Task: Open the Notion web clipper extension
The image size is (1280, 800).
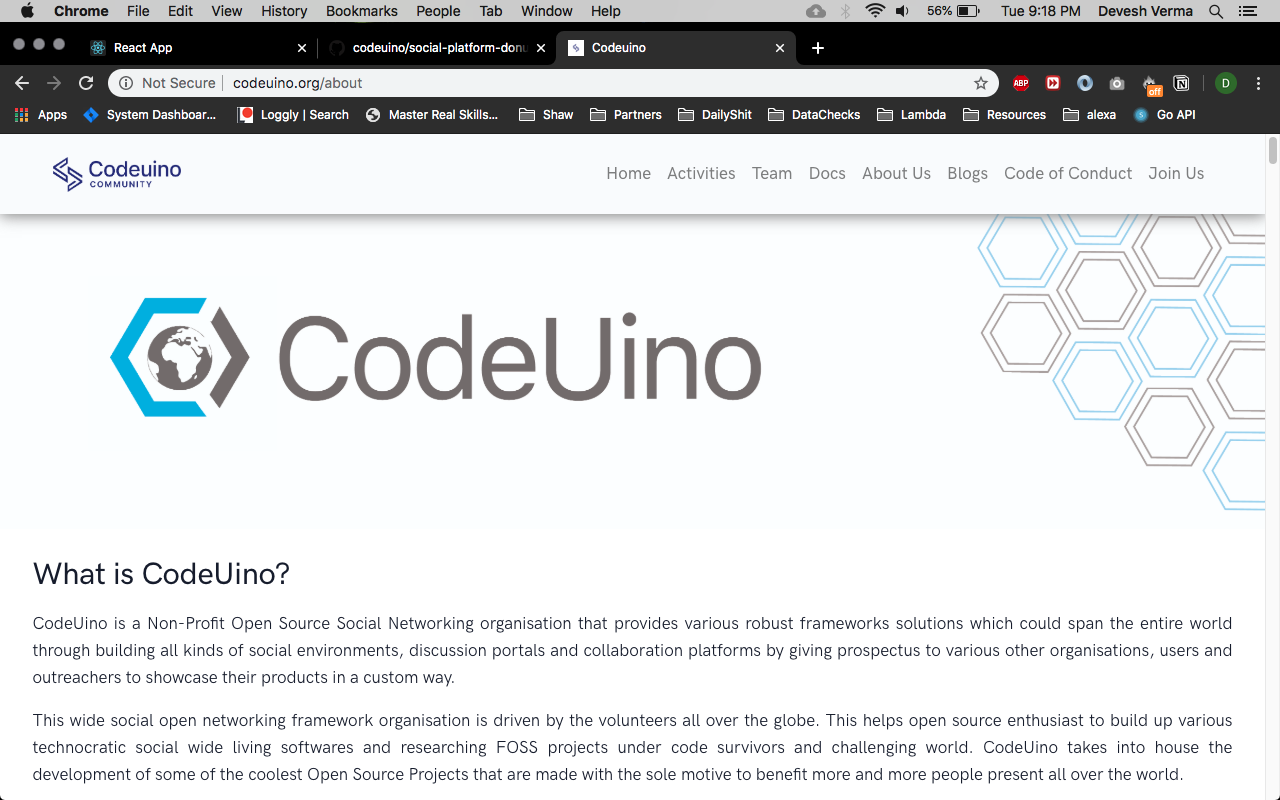Action: point(1181,83)
